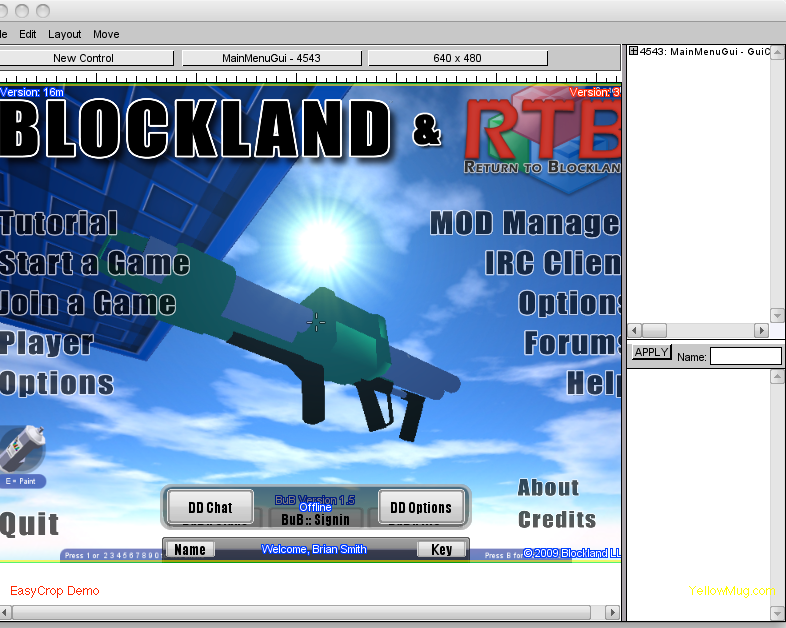The width and height of the screenshot is (786, 628).
Task: Open the Edit menu
Action: point(28,34)
